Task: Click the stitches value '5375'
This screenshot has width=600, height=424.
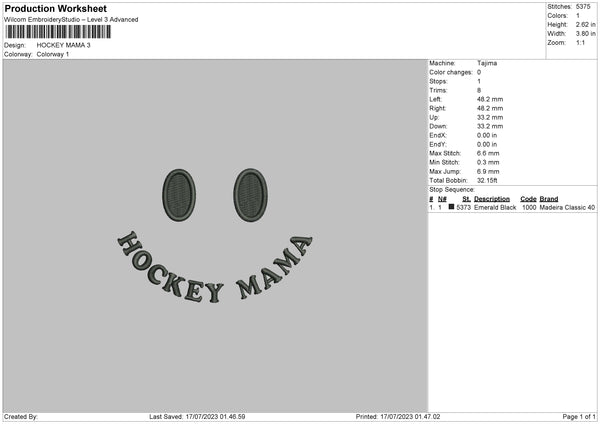Action: (583, 7)
